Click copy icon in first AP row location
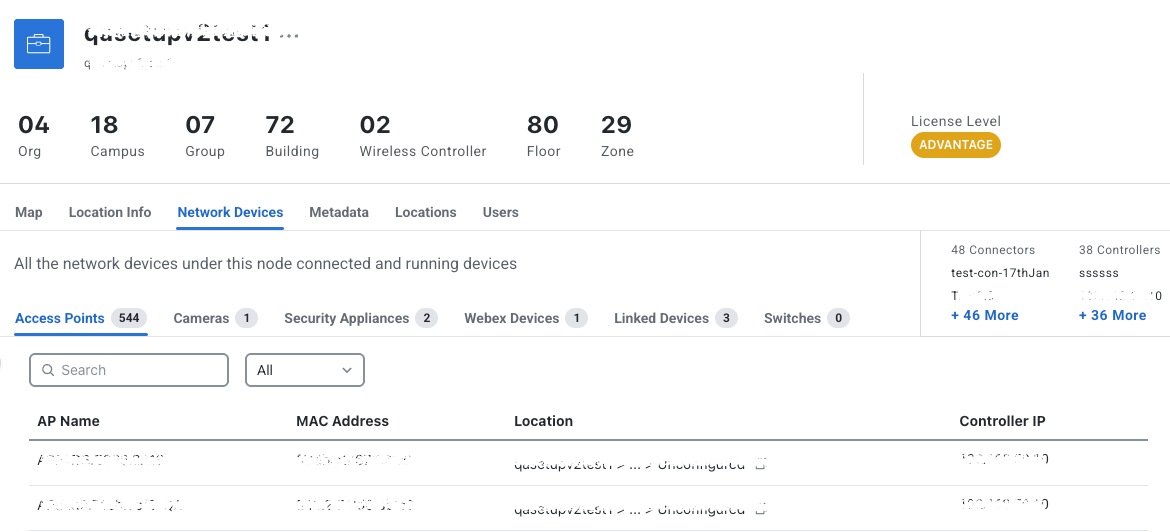The image size is (1170, 532). (x=760, y=464)
